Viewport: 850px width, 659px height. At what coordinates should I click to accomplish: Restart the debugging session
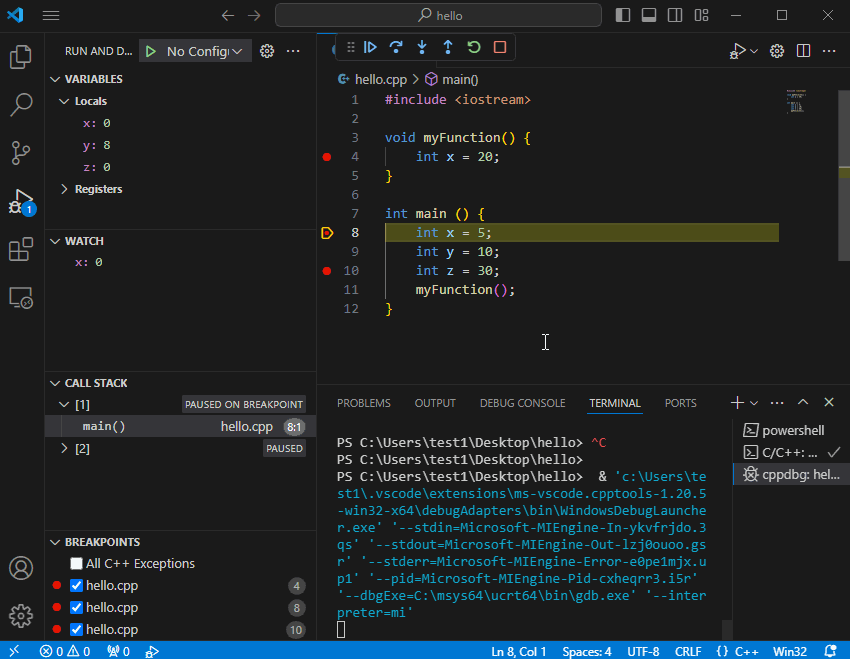pyautogui.click(x=474, y=47)
